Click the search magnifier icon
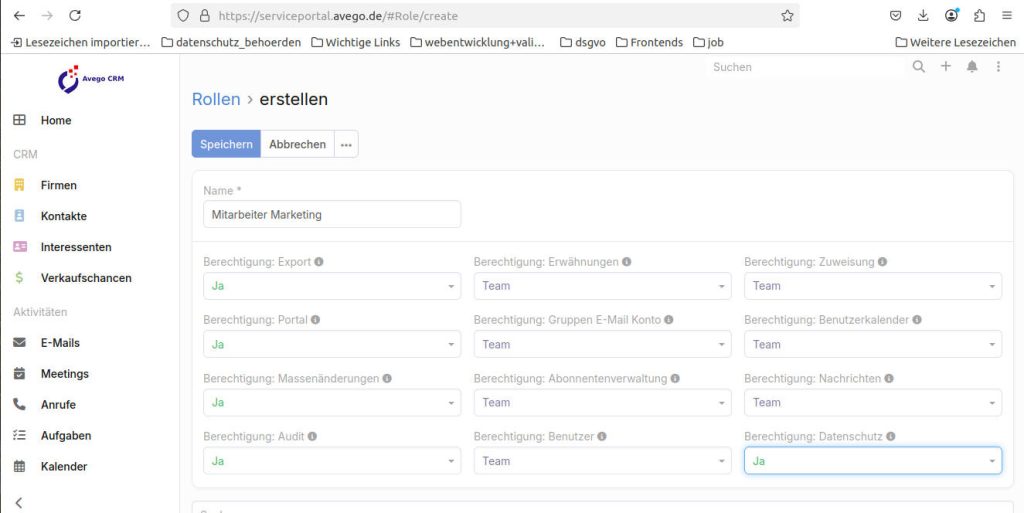1024x513 pixels. click(x=919, y=67)
